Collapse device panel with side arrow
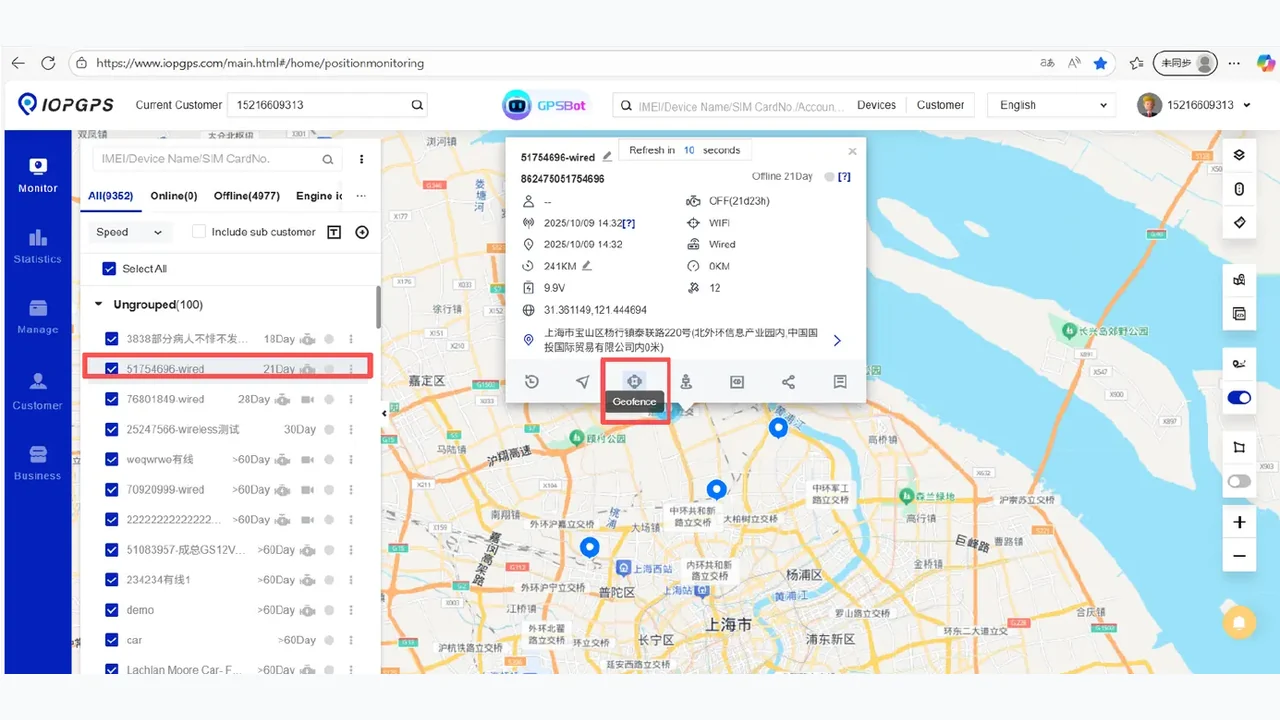This screenshot has width=1280, height=720. tap(384, 413)
